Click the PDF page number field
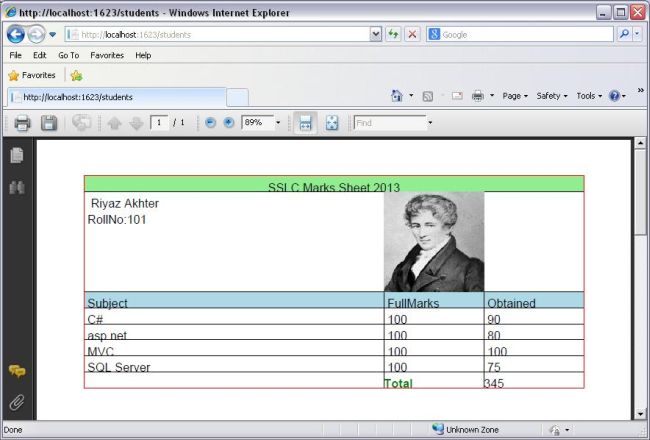Viewport: 650px width, 440px height. [159, 123]
